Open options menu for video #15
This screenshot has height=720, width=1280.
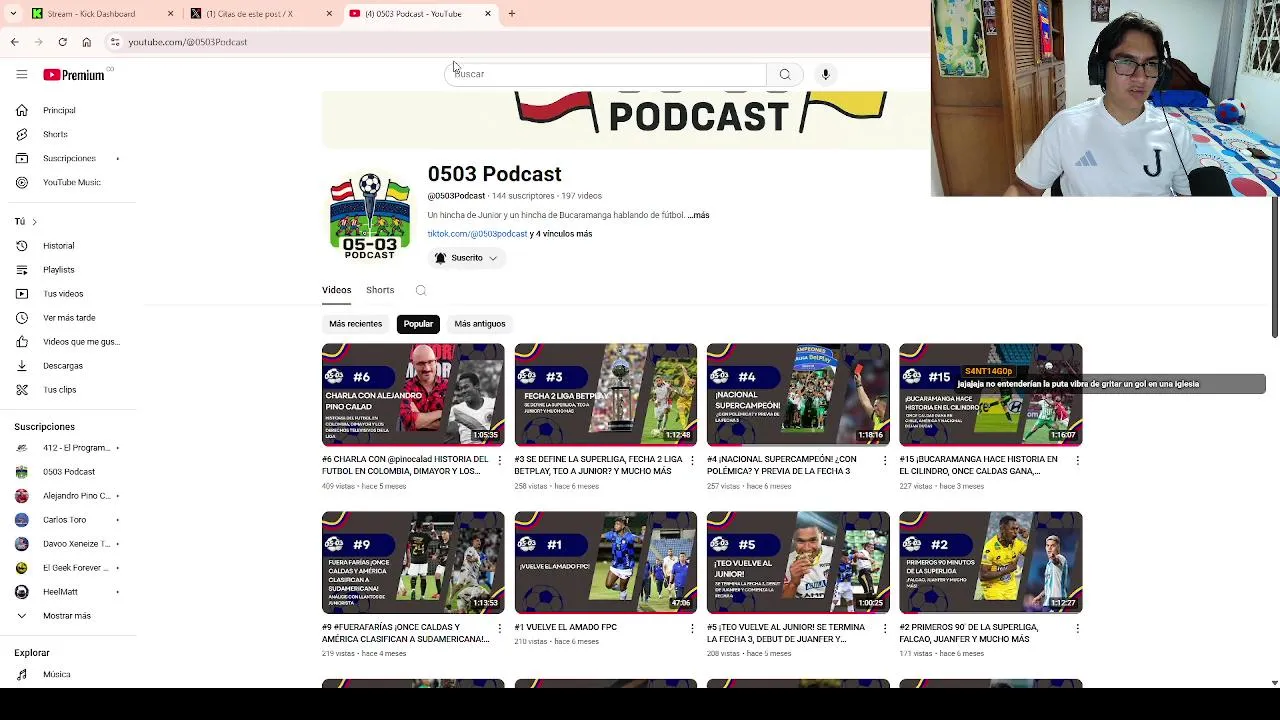(x=1077, y=460)
